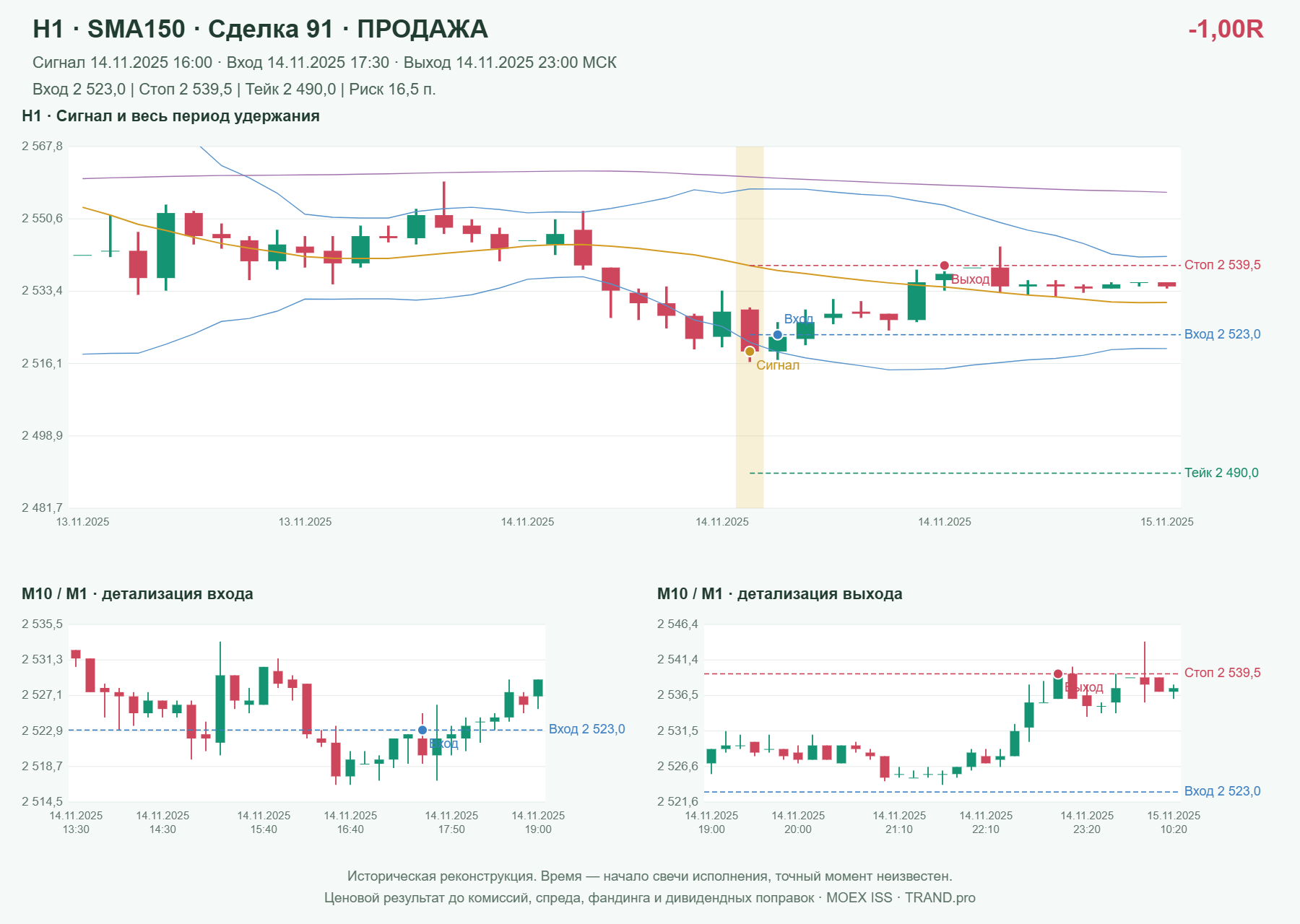Click the orange signal marker on H1 chart

pos(750,352)
